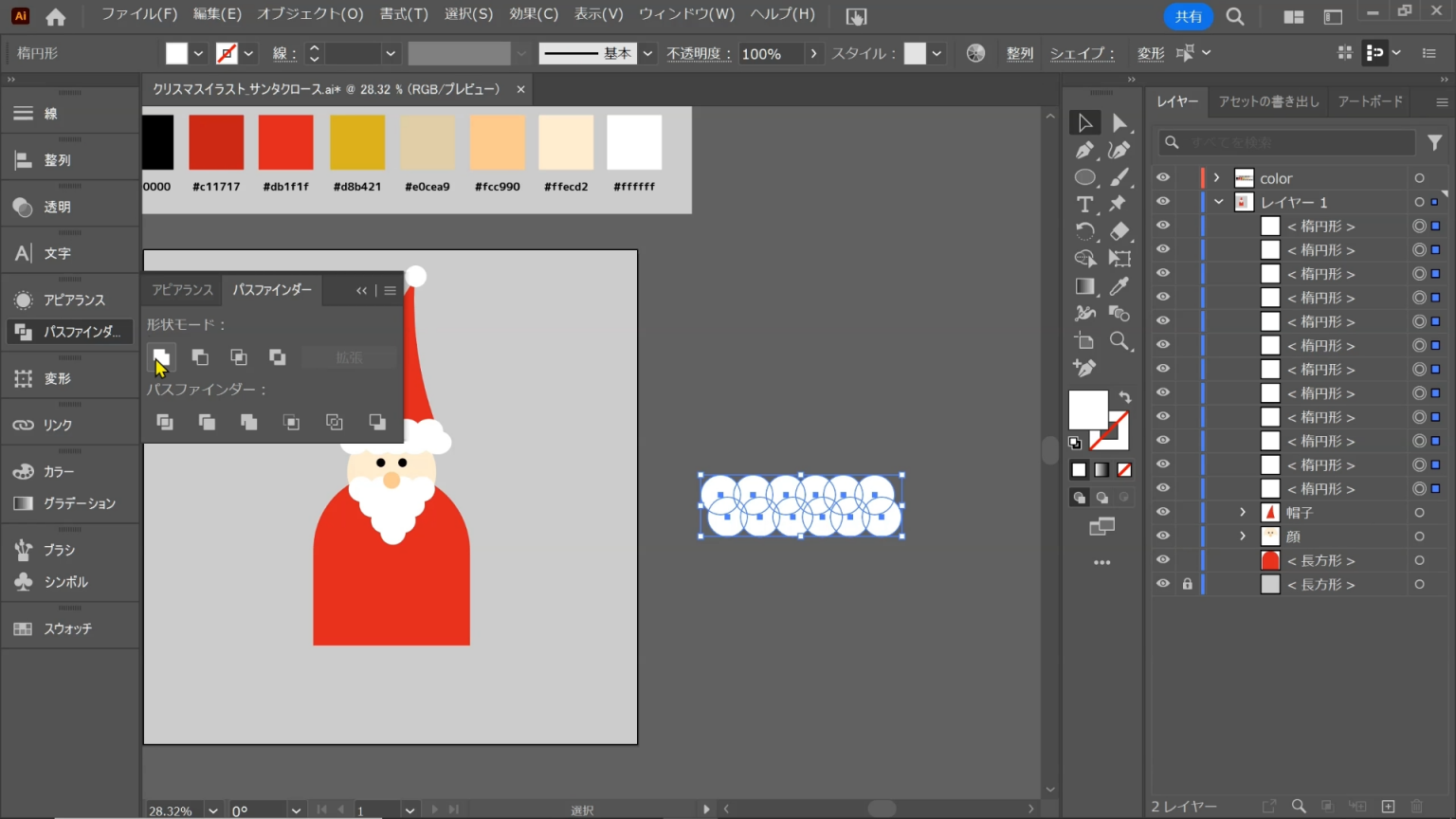This screenshot has height=819, width=1456.
Task: Click the Divide pathfinder icon
Action: pos(165,422)
